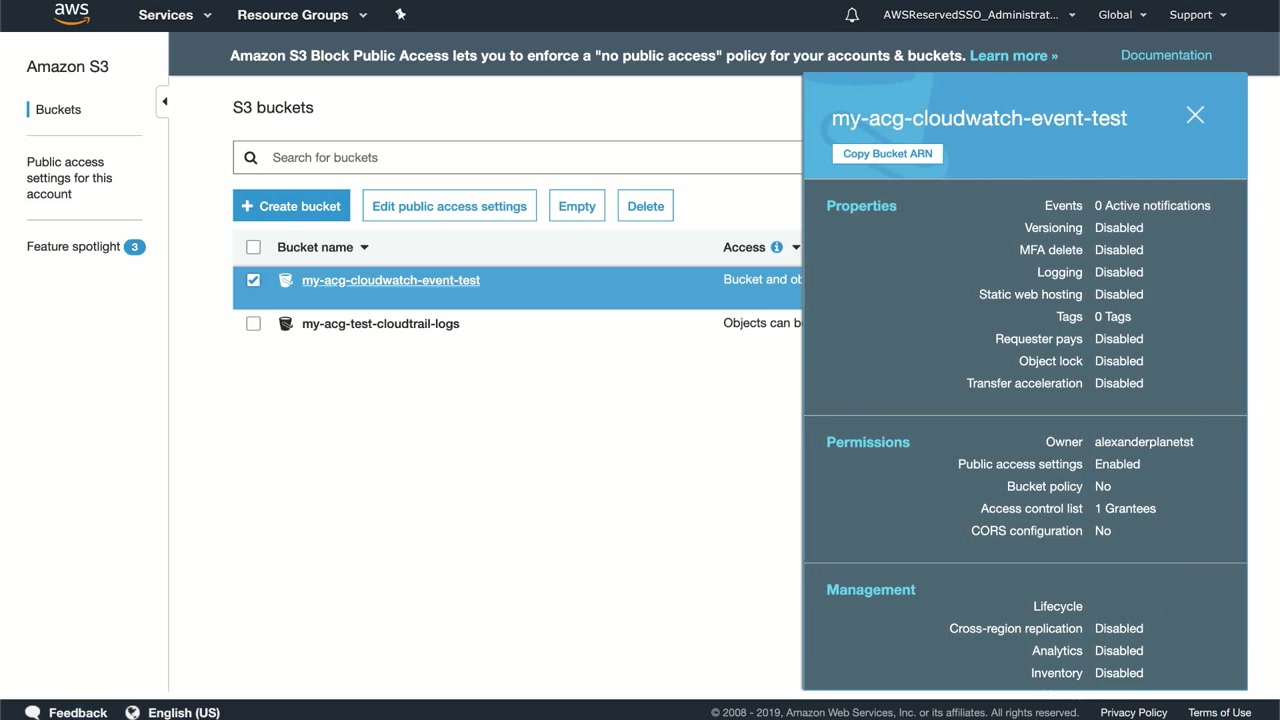This screenshot has width=1280, height=720.
Task: Click the Logging Disabled value
Action: point(1119,273)
